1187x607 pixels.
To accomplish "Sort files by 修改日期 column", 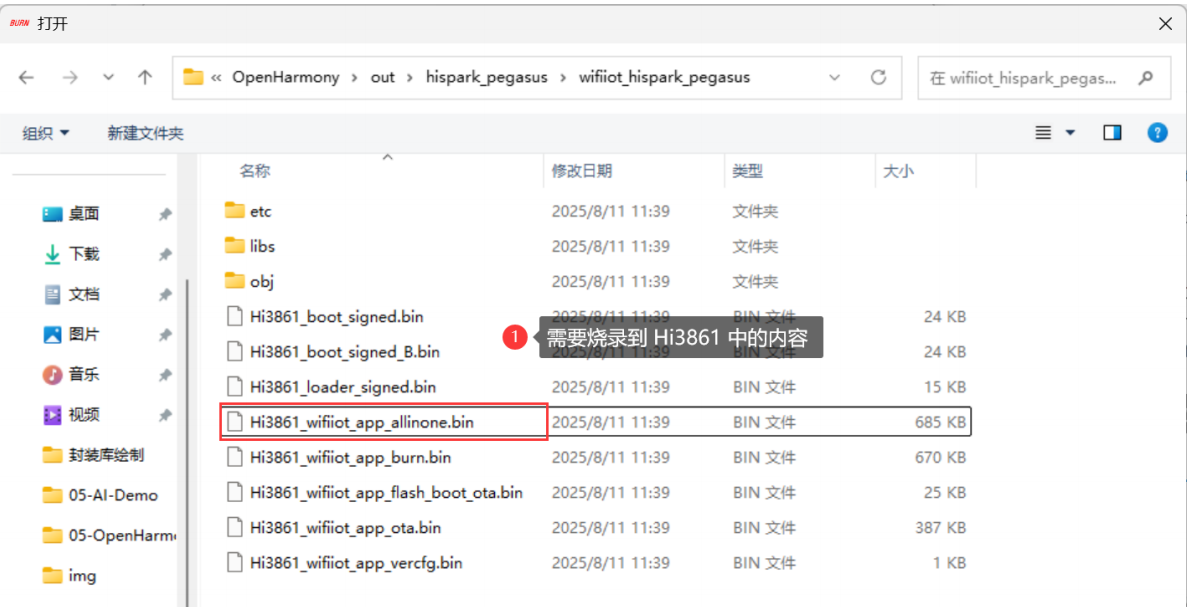I will pos(581,172).
